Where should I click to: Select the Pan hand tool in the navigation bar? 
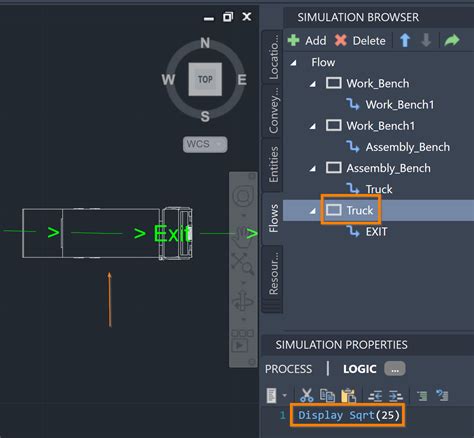[243, 236]
